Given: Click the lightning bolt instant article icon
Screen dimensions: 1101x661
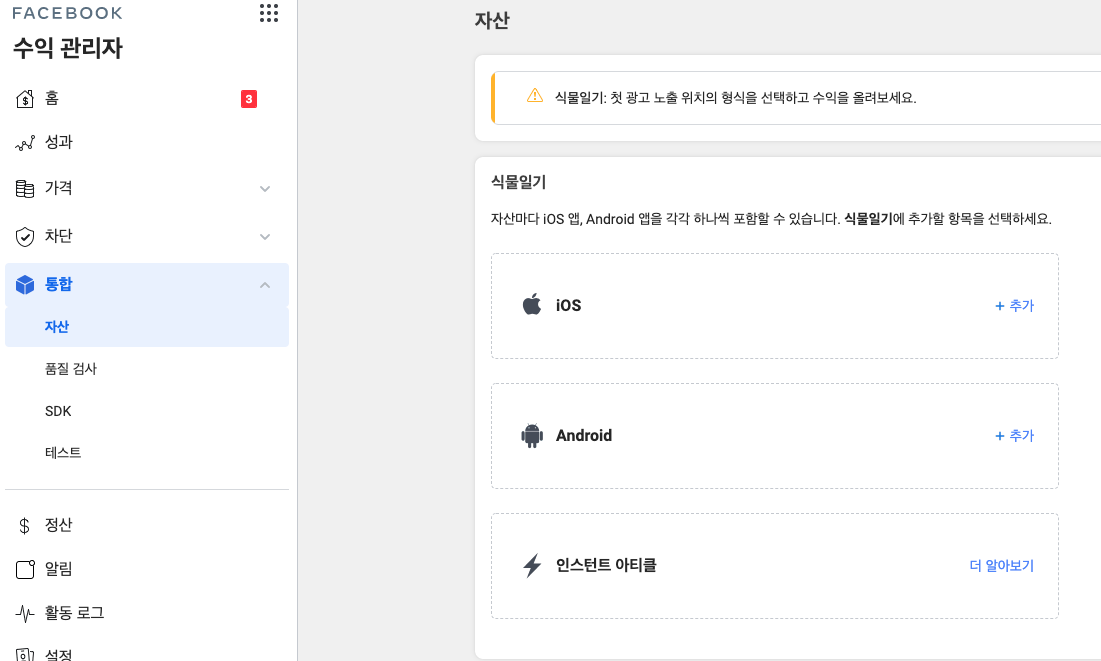Looking at the screenshot, I should [x=532, y=565].
